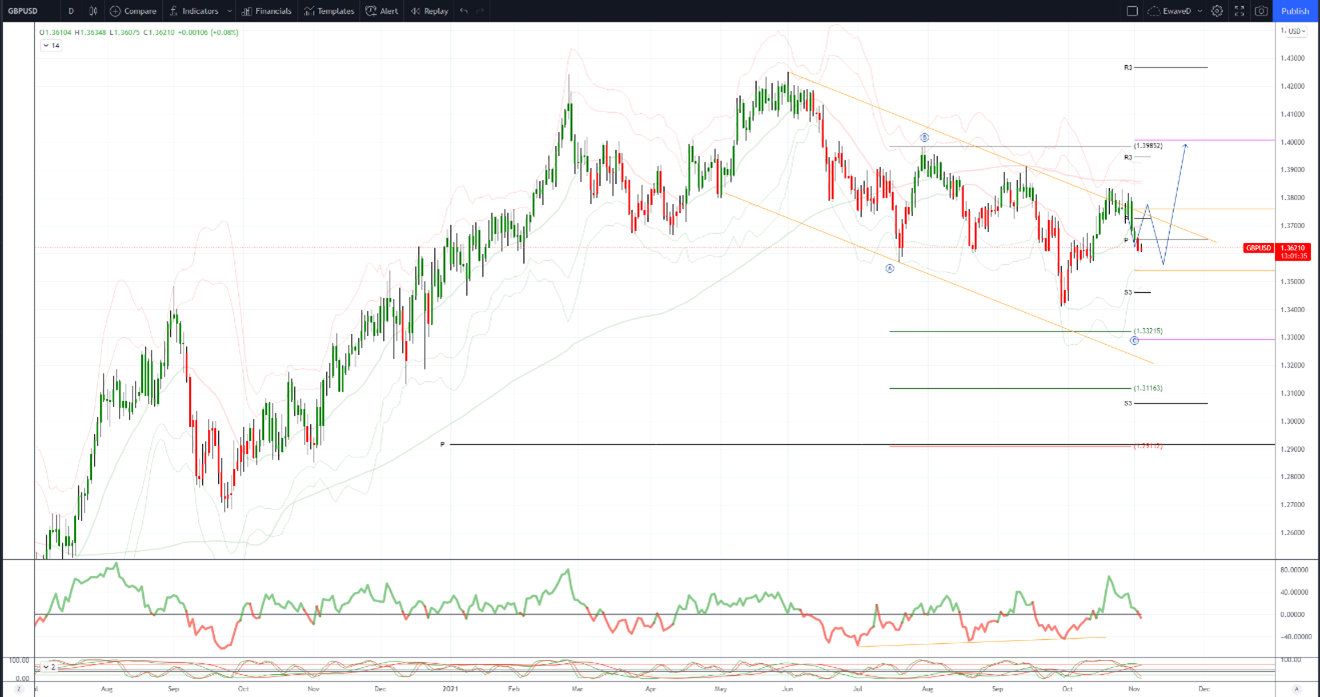Open the Indicators dialog
This screenshot has width=1320, height=697.
194,11
